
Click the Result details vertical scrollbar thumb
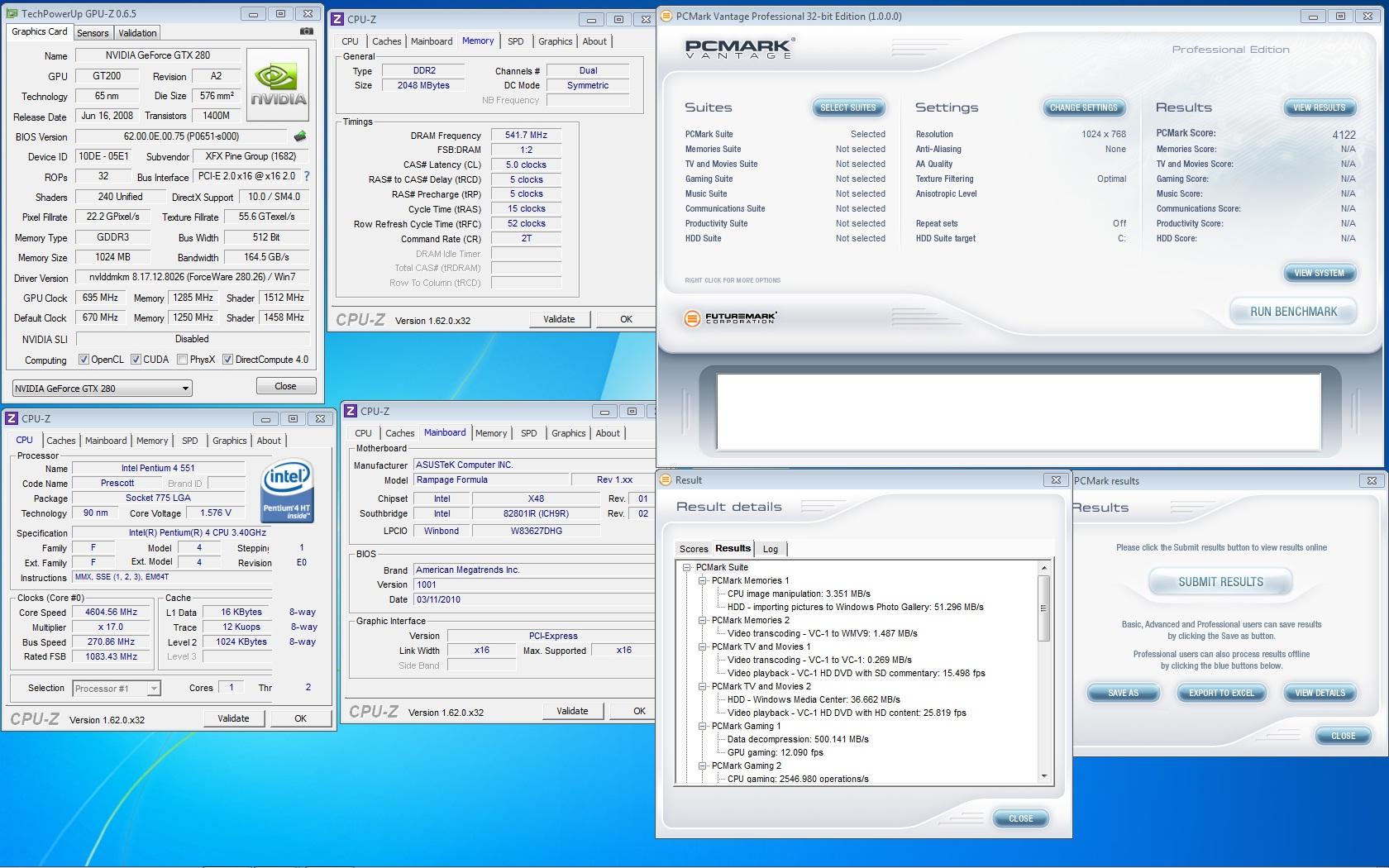coord(1044,608)
